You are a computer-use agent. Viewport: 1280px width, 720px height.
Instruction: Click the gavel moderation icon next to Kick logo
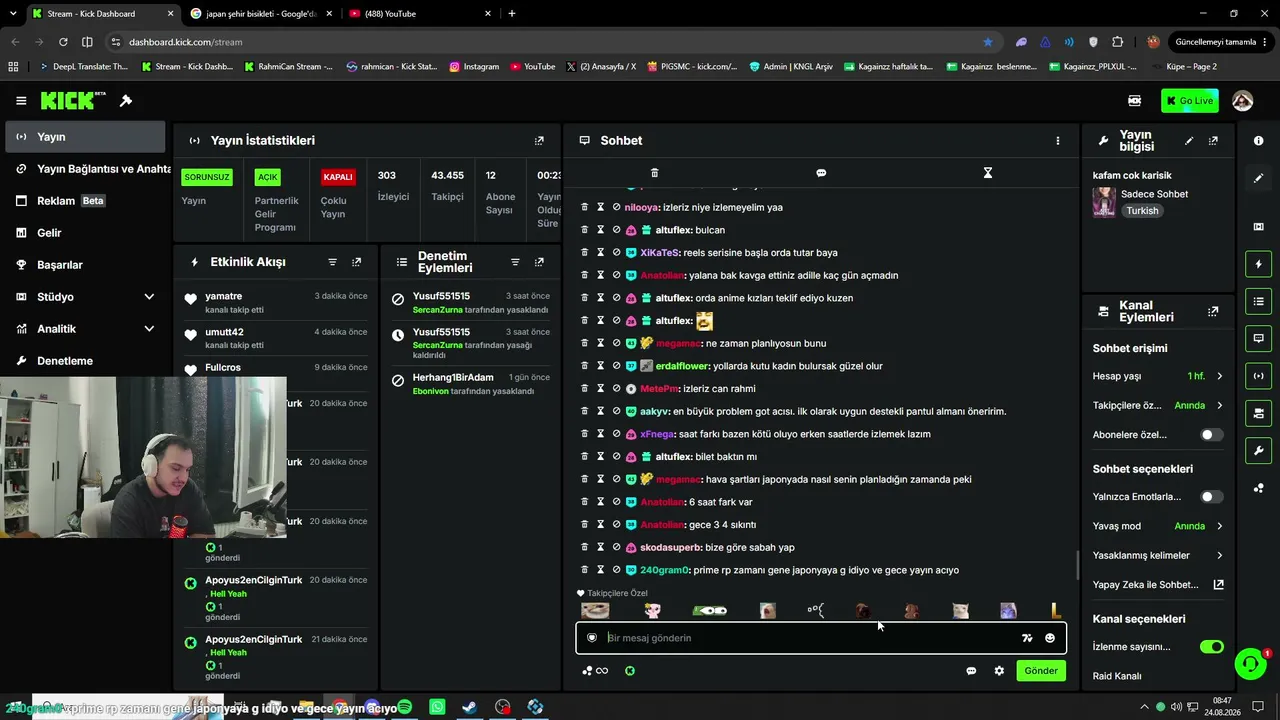point(126,101)
